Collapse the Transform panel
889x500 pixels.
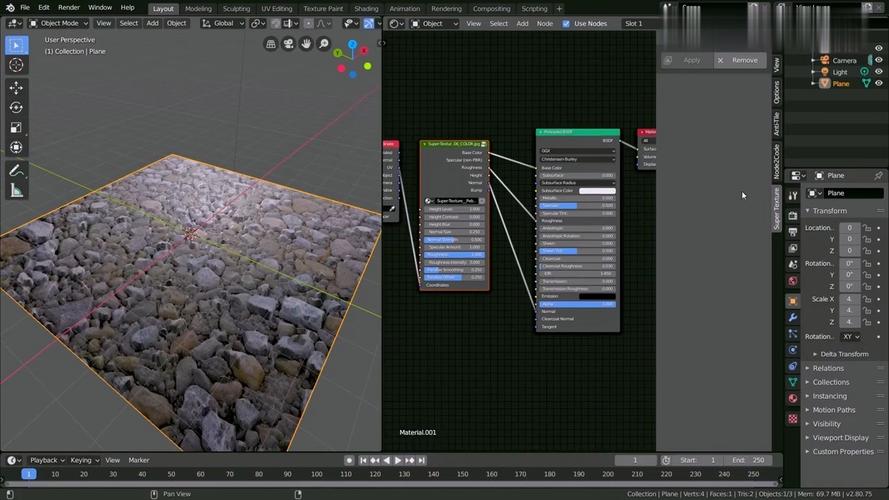pos(829,211)
